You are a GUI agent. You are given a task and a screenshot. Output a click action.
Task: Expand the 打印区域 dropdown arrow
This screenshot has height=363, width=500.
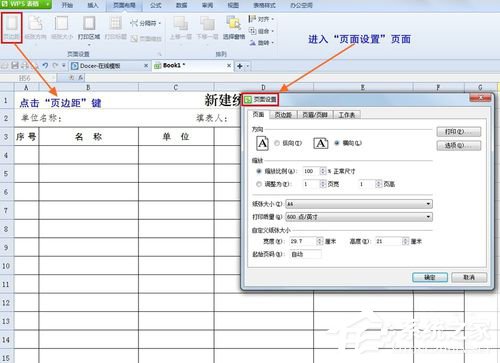pos(89,44)
